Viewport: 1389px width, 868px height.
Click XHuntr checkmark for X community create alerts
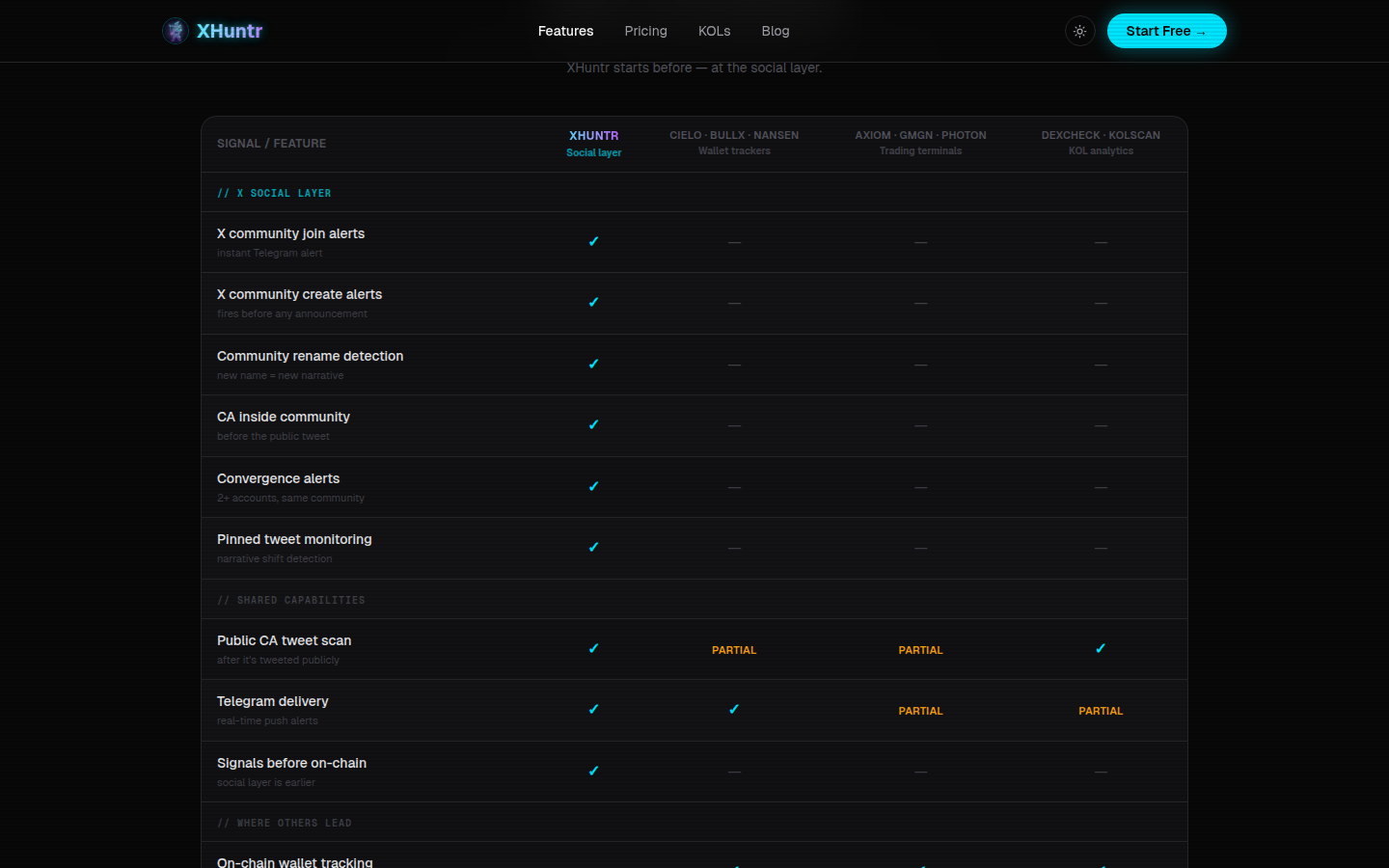click(x=593, y=302)
